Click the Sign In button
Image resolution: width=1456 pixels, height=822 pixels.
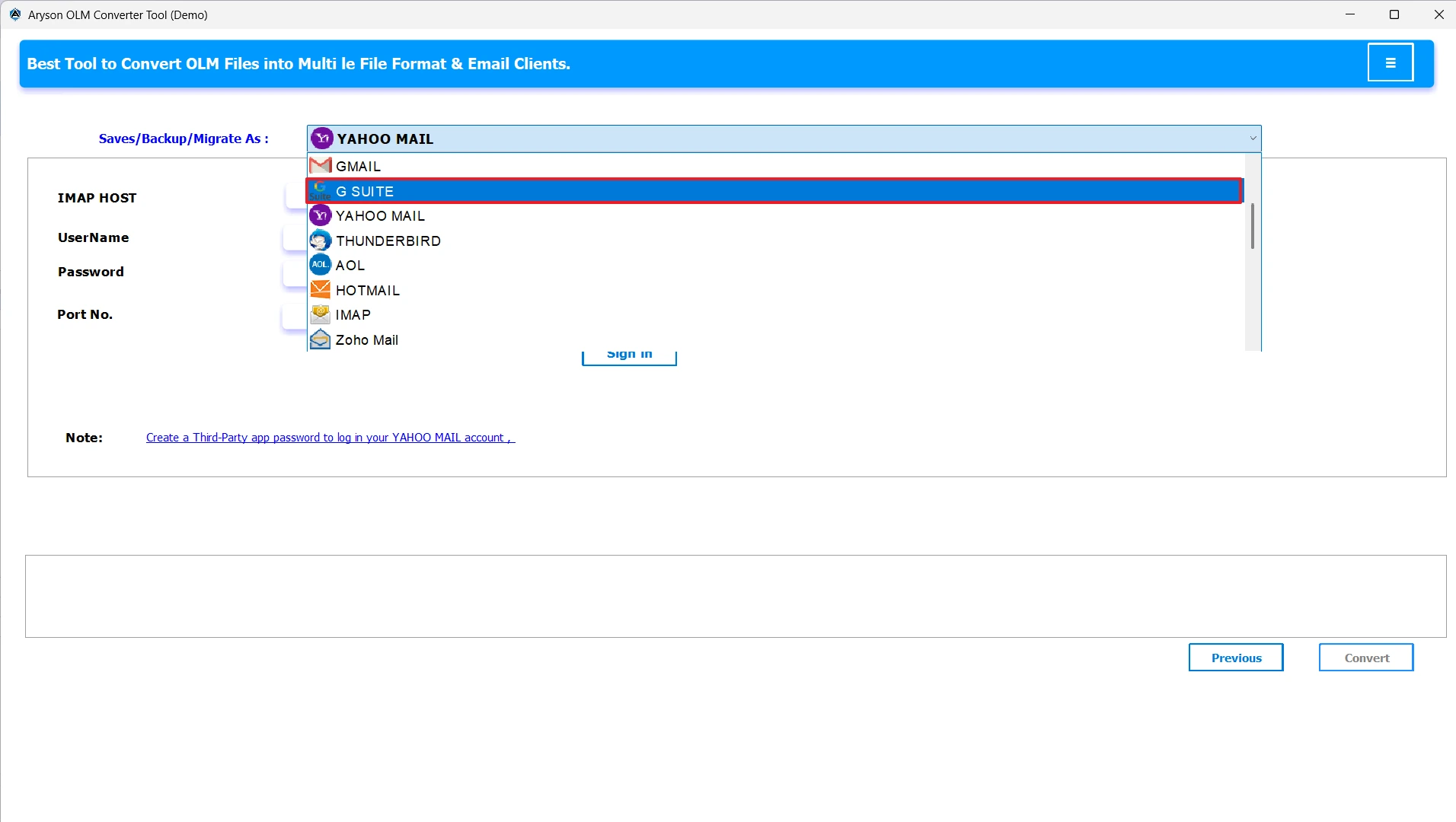coord(629,353)
